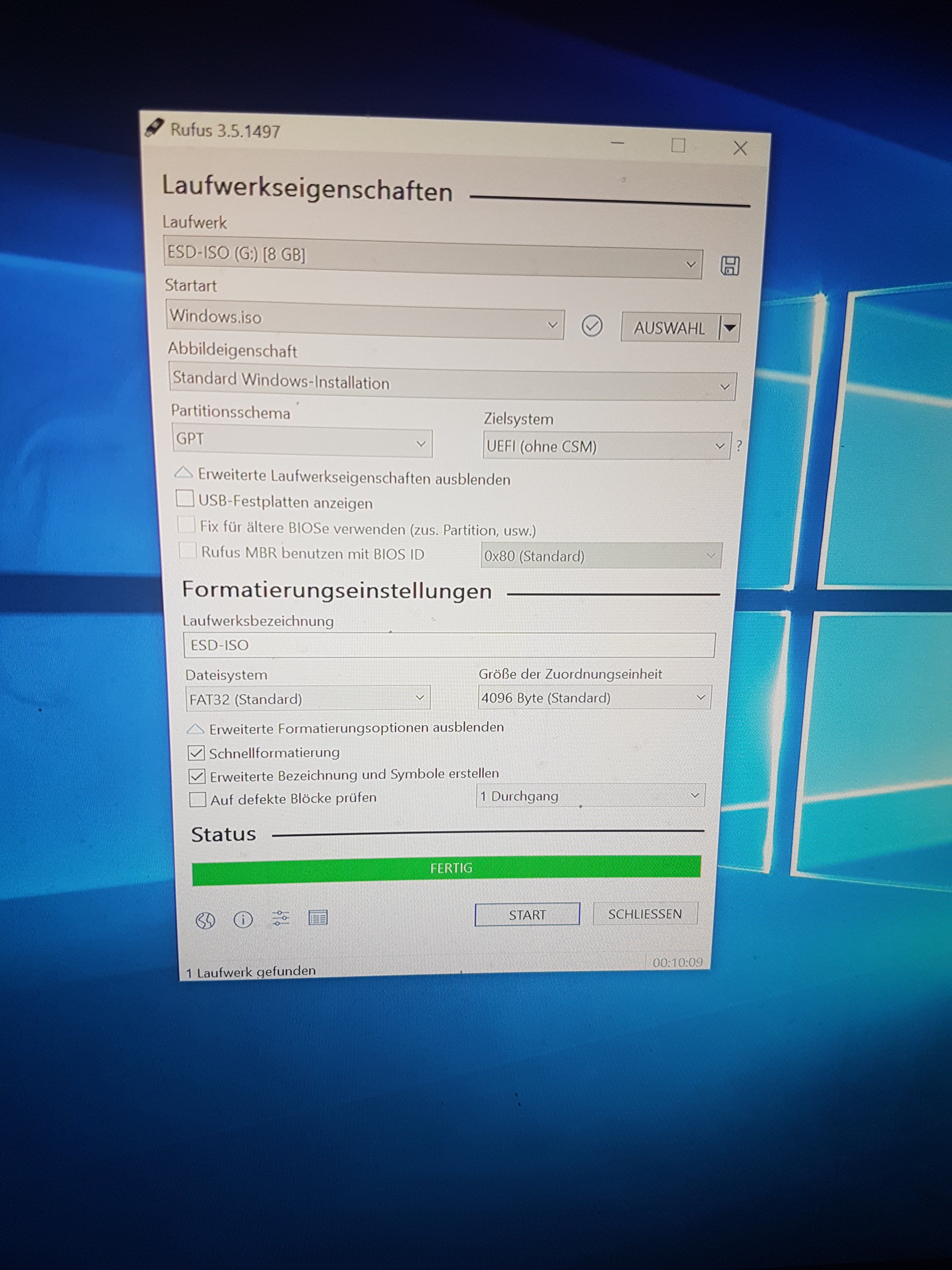
Task: Click the Zielsystem help question mark
Action: click(739, 445)
